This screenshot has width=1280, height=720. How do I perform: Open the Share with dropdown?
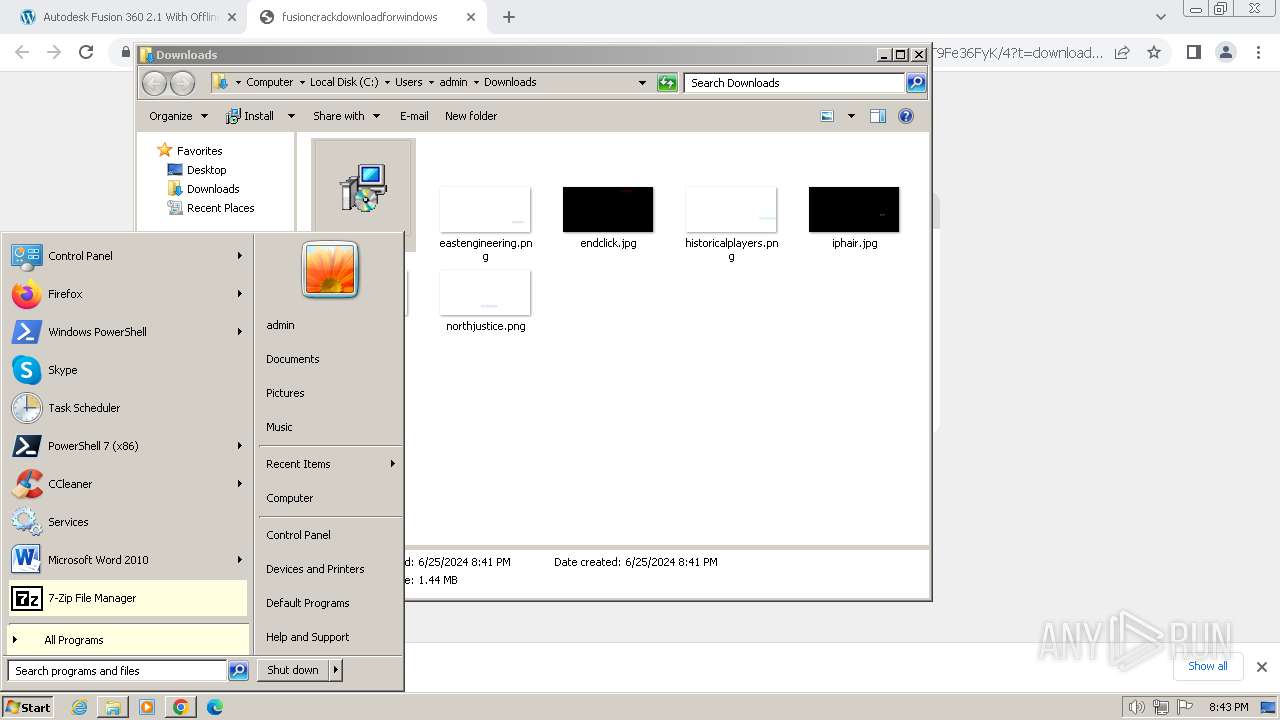pyautogui.click(x=346, y=116)
